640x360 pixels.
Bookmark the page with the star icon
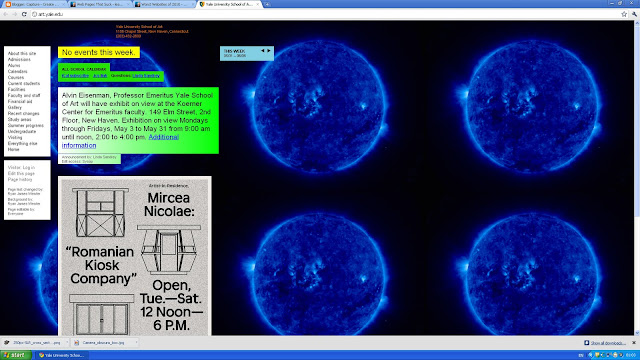[x=624, y=14]
